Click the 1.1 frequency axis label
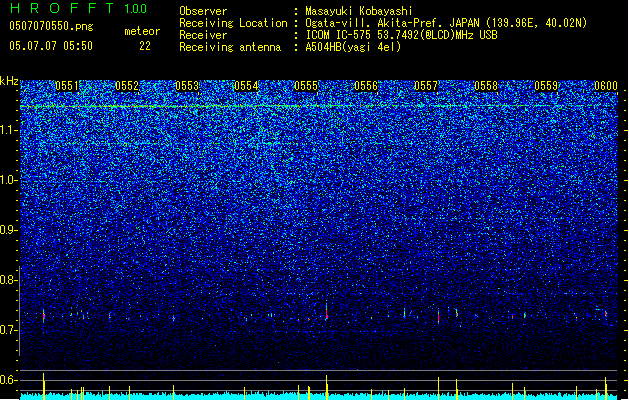The width and height of the screenshot is (629, 400). click(9, 130)
